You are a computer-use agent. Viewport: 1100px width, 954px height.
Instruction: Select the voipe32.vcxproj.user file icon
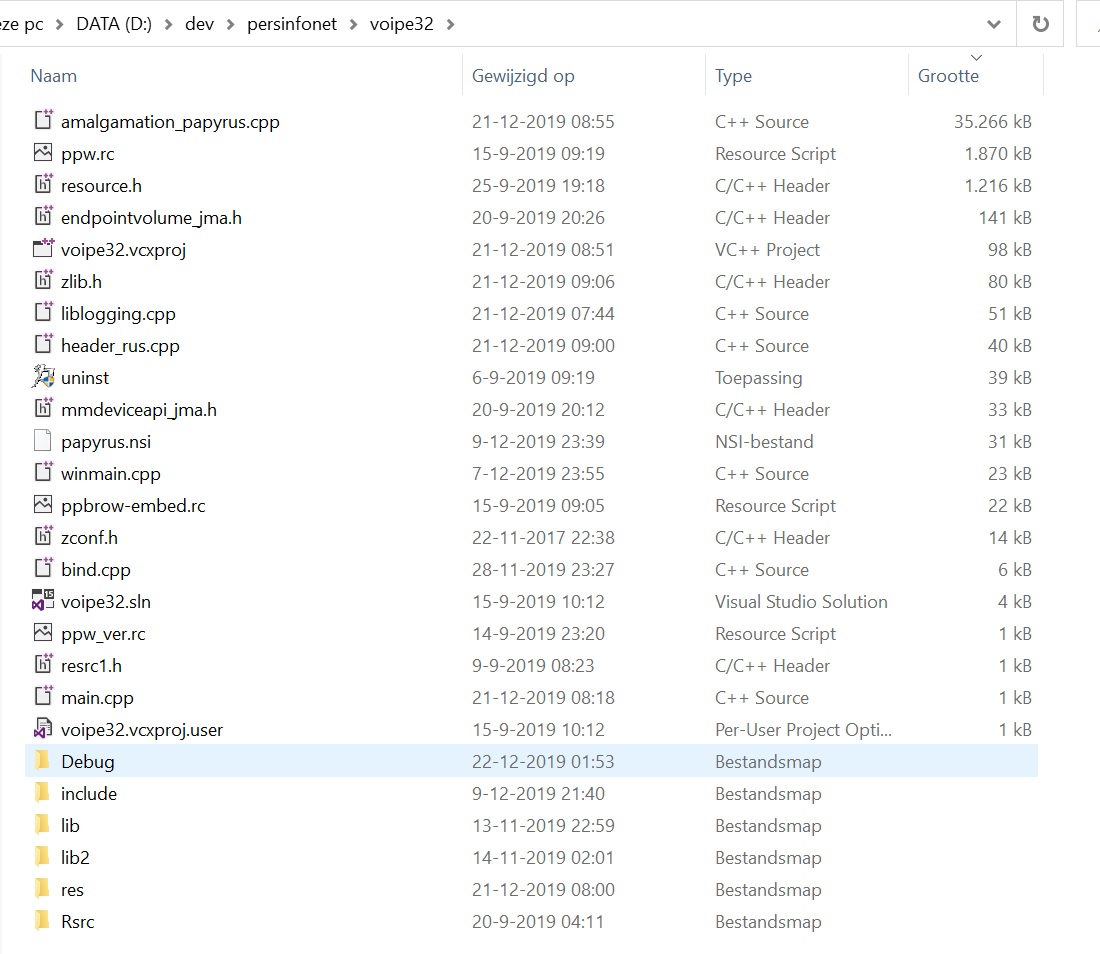click(43, 730)
